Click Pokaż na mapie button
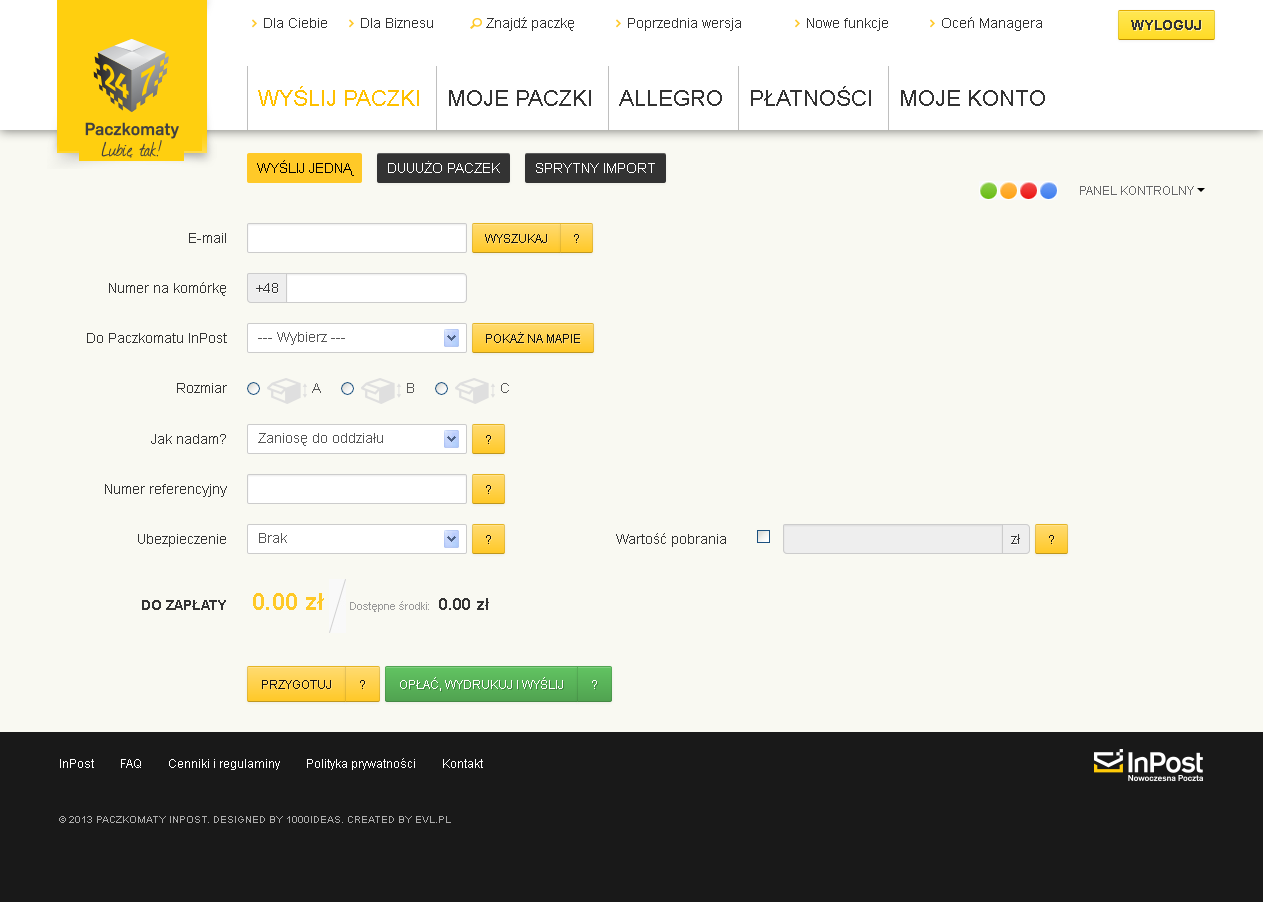The height and width of the screenshot is (902, 1263). (533, 338)
